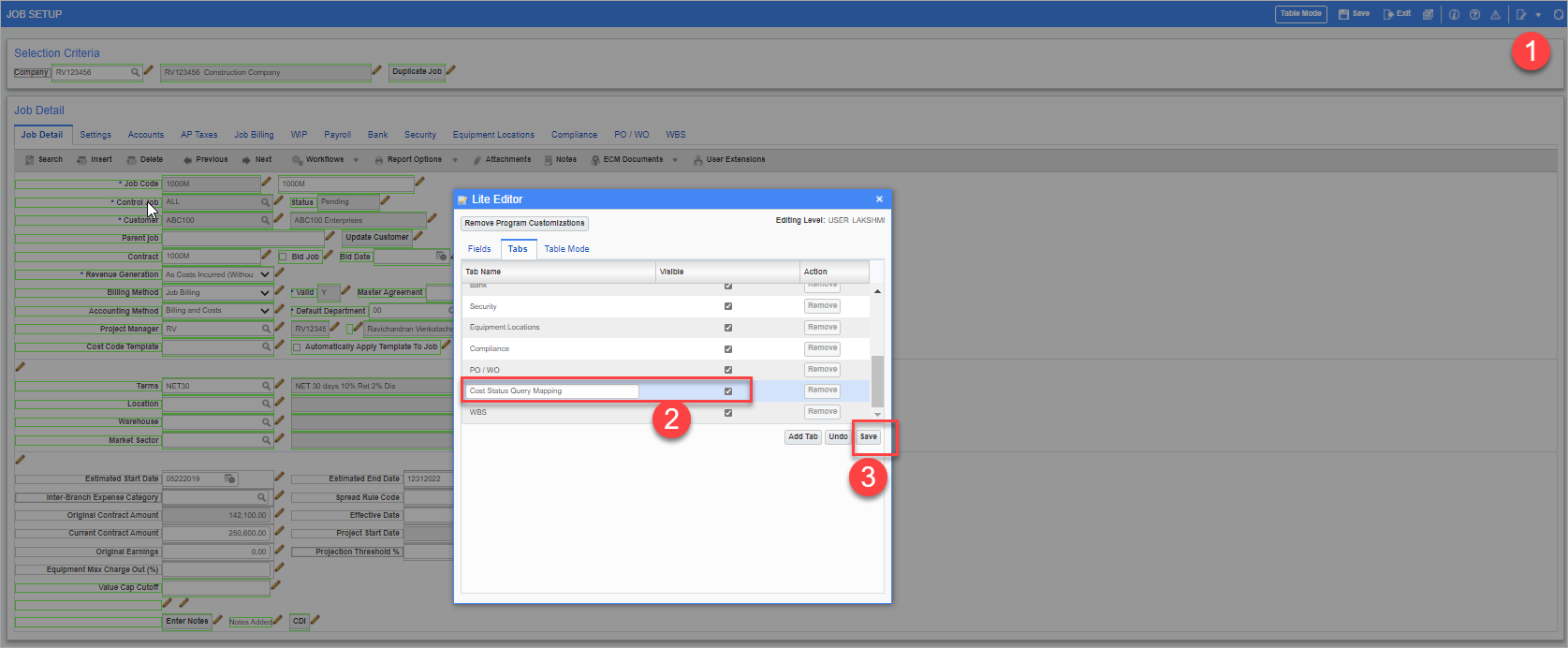Click the Company field lookup magnifier
Screen dimensions: 1568x648
[135, 72]
